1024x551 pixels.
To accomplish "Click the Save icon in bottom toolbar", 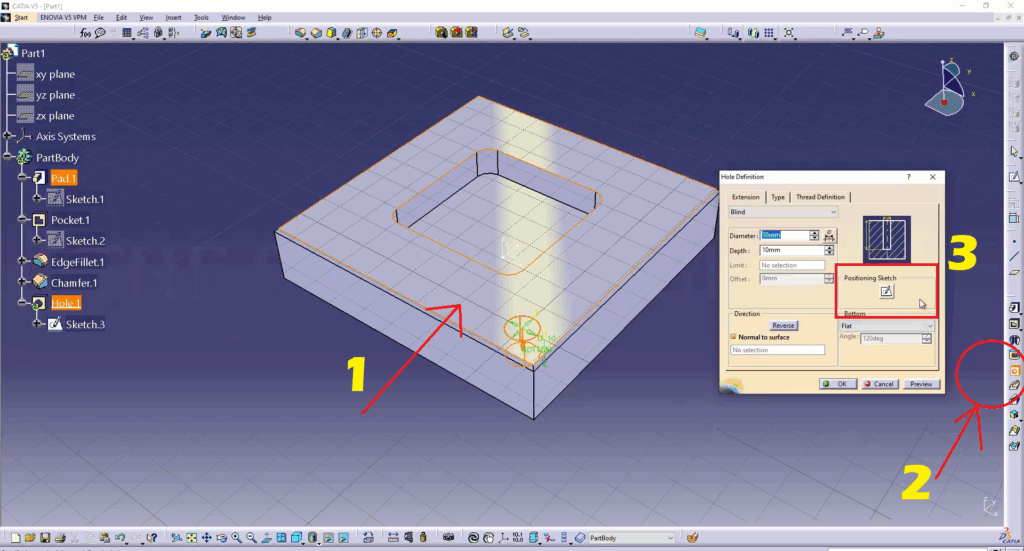I will (46, 538).
